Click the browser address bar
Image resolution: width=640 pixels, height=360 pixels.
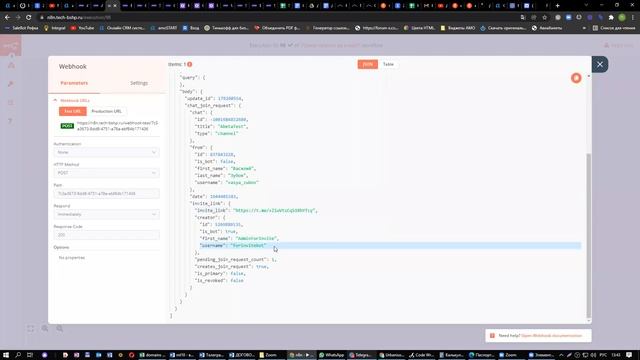[278, 18]
